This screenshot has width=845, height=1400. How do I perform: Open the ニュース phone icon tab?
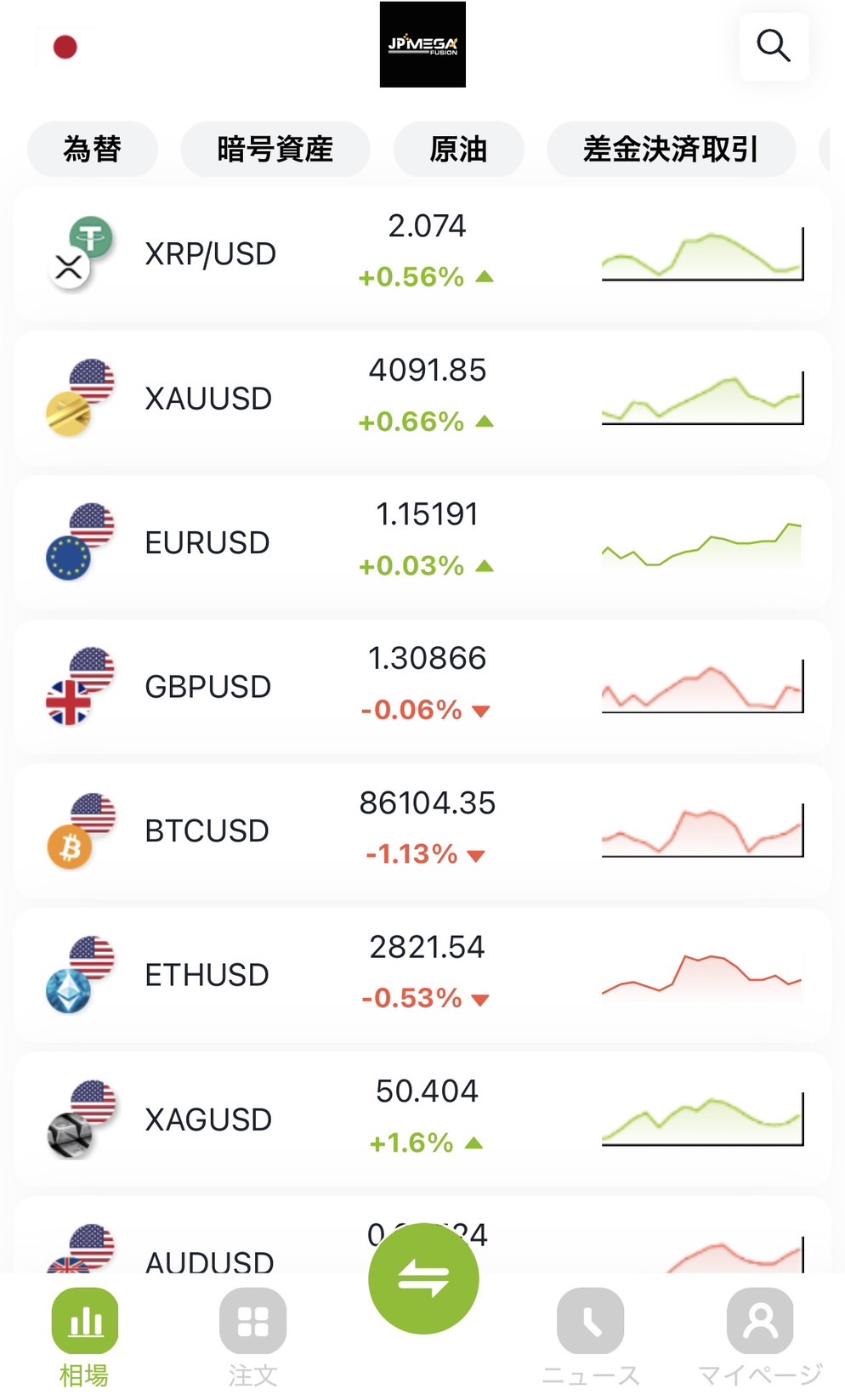(x=590, y=1320)
